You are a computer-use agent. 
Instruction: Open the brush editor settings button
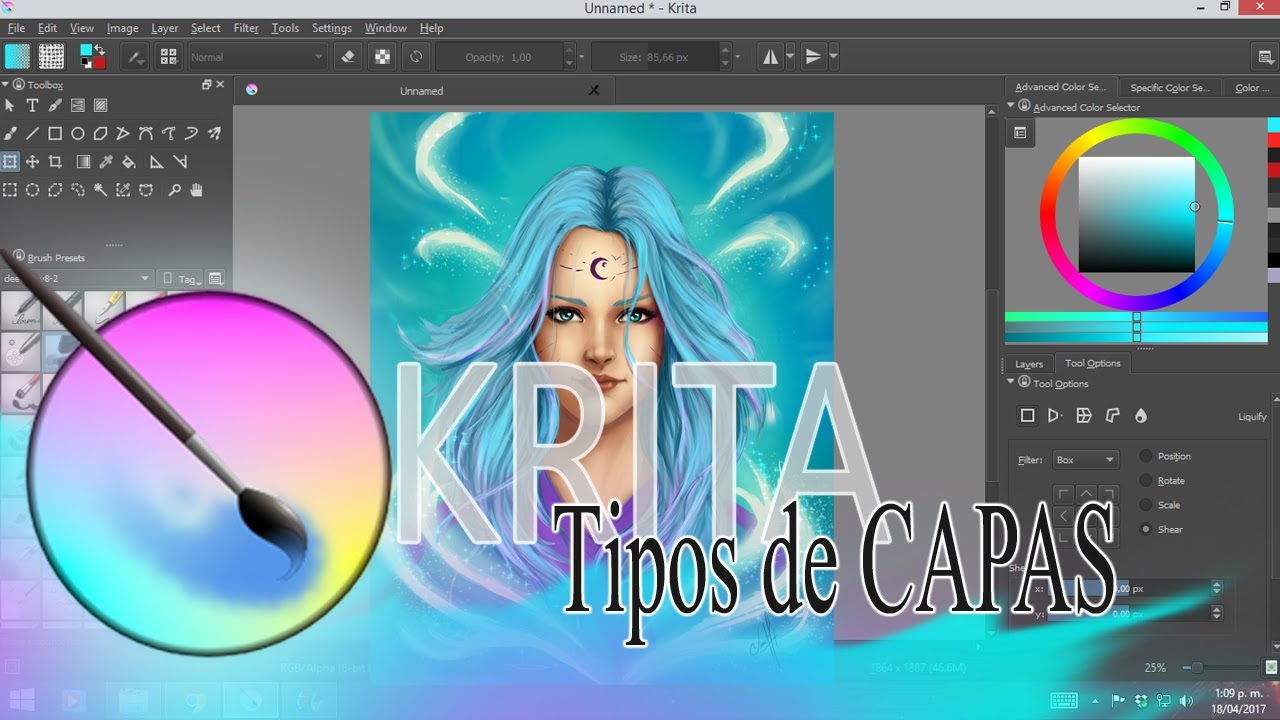(x=135, y=57)
